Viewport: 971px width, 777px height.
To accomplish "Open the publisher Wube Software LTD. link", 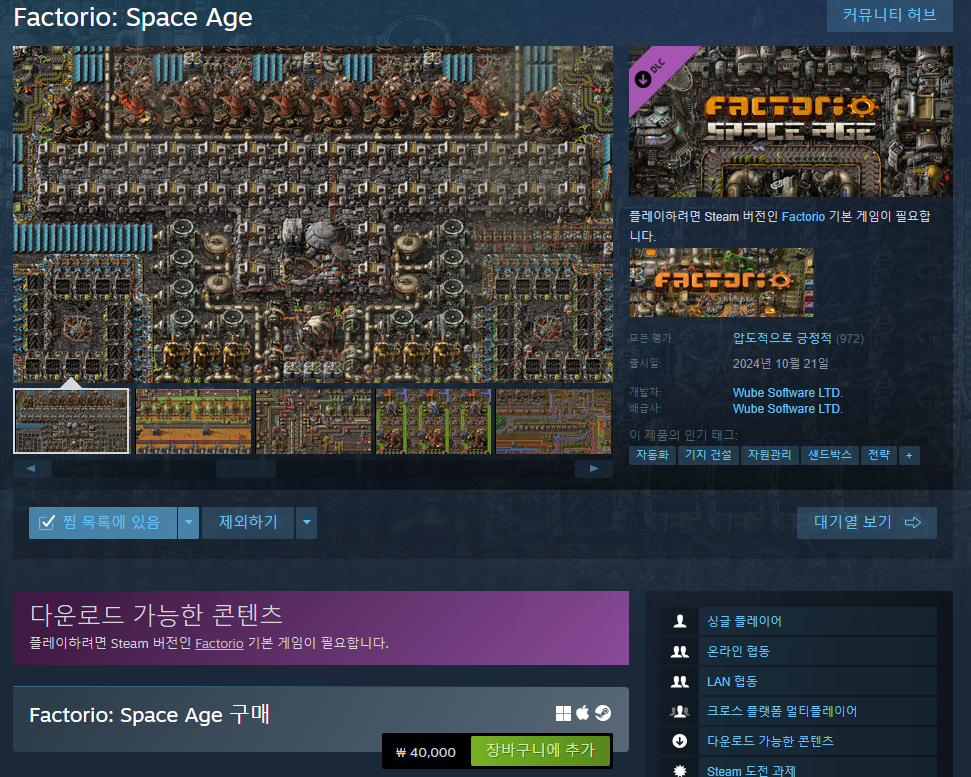I will coord(787,409).
